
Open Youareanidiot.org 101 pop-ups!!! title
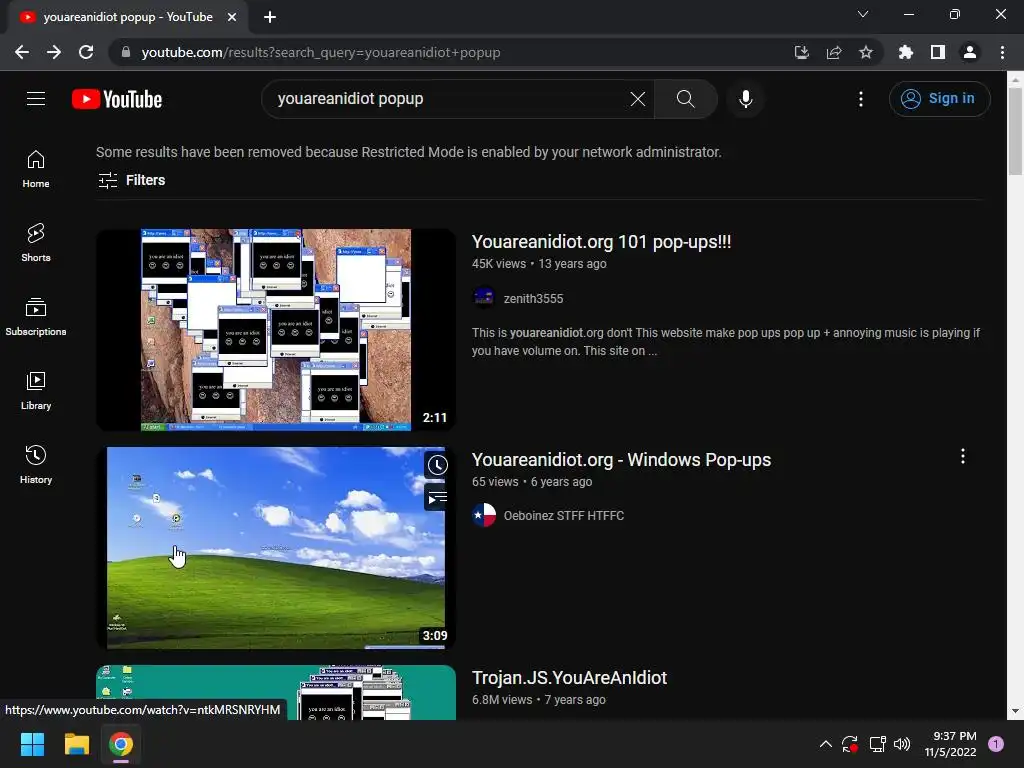[601, 242]
